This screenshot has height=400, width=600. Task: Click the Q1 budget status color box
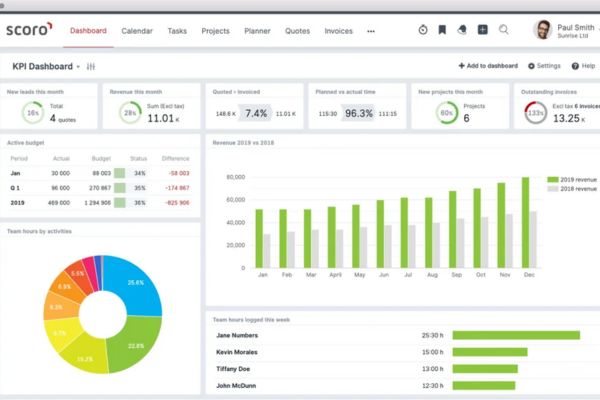(119, 188)
